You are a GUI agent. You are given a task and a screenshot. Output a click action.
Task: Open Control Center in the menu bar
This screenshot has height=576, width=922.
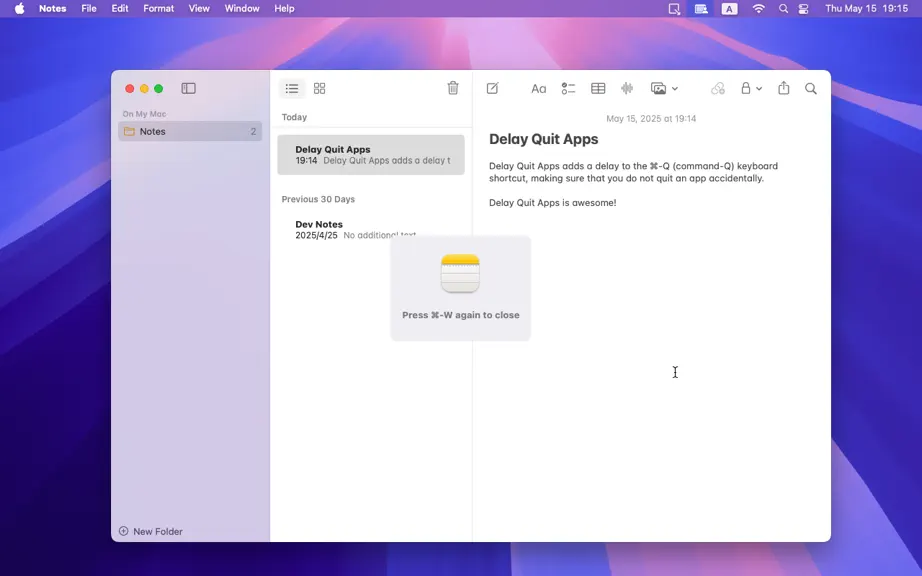[x=803, y=8]
